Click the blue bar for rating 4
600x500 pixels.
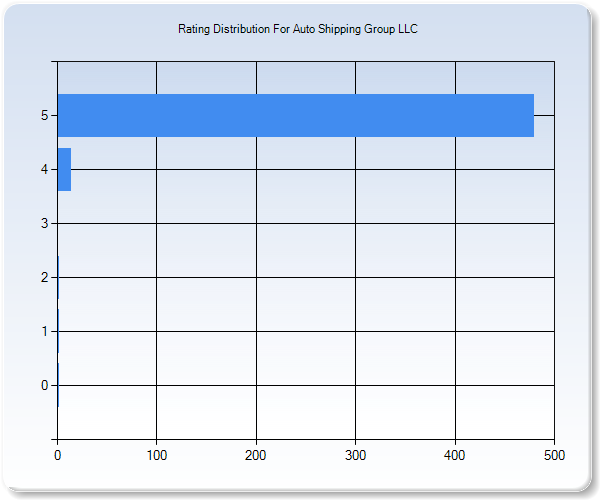pyautogui.click(x=64, y=169)
